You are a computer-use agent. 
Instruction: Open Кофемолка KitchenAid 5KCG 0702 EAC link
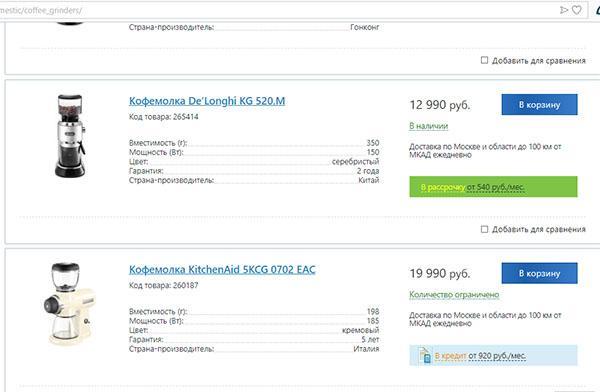pyautogui.click(x=222, y=270)
